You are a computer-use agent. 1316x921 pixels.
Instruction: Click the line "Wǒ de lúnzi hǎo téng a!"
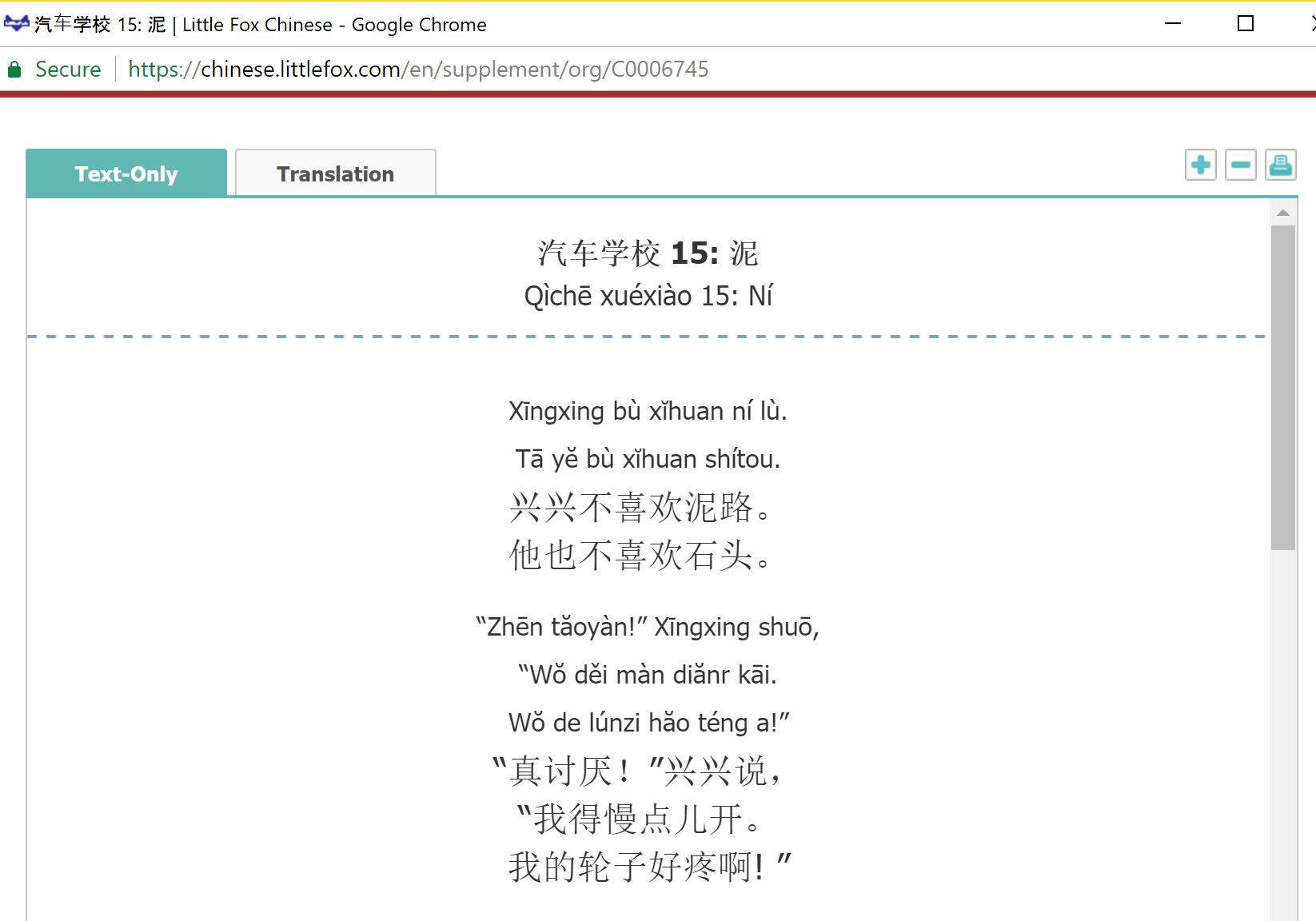[x=648, y=723]
